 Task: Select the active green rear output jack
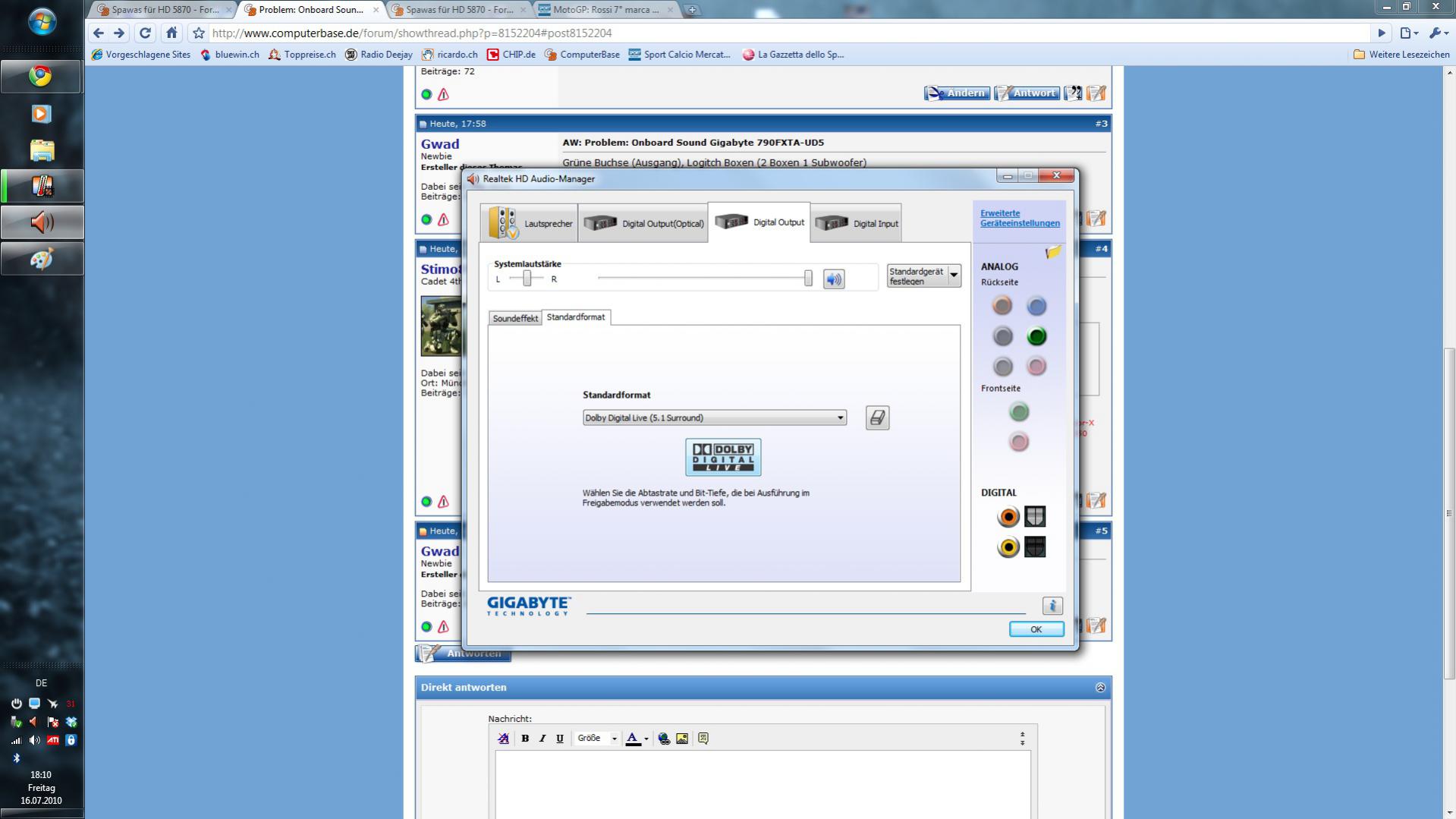[x=1036, y=335]
